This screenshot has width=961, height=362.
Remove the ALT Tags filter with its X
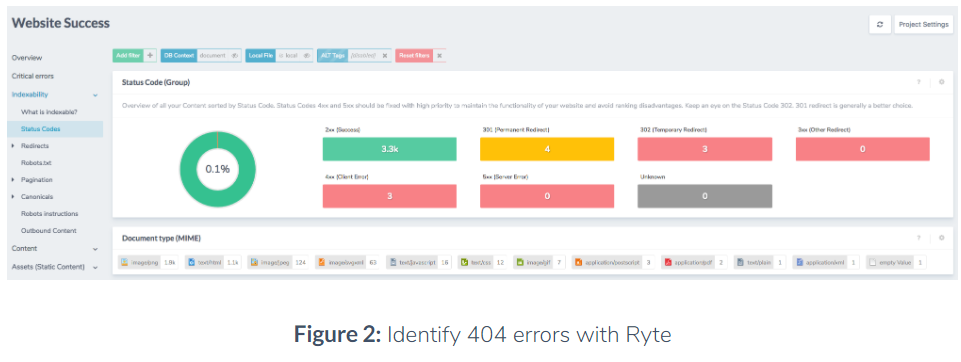384,55
